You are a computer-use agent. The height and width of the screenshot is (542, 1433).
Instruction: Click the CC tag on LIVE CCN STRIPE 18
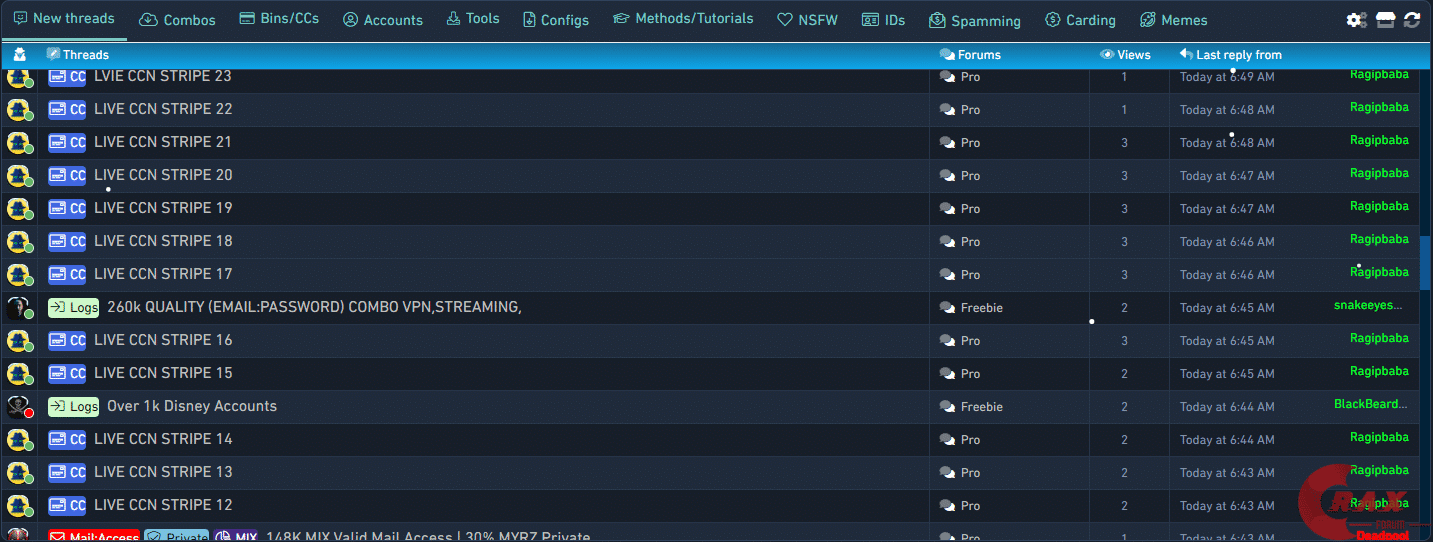67,241
